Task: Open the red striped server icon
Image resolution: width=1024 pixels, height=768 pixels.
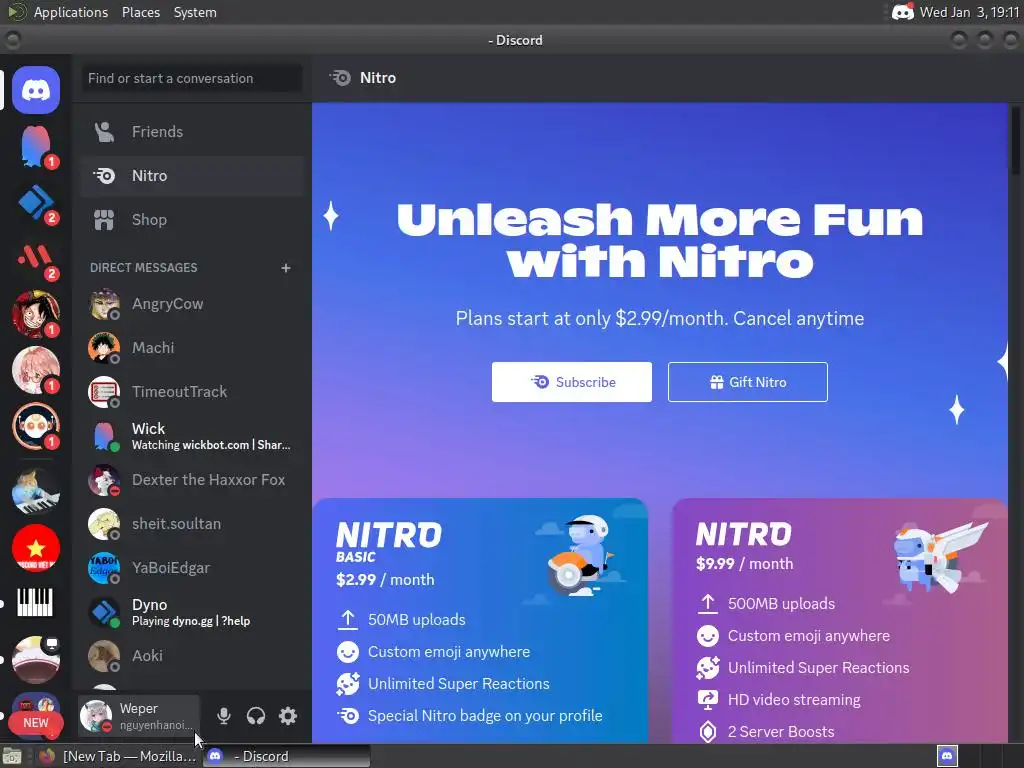Action: [x=36, y=258]
